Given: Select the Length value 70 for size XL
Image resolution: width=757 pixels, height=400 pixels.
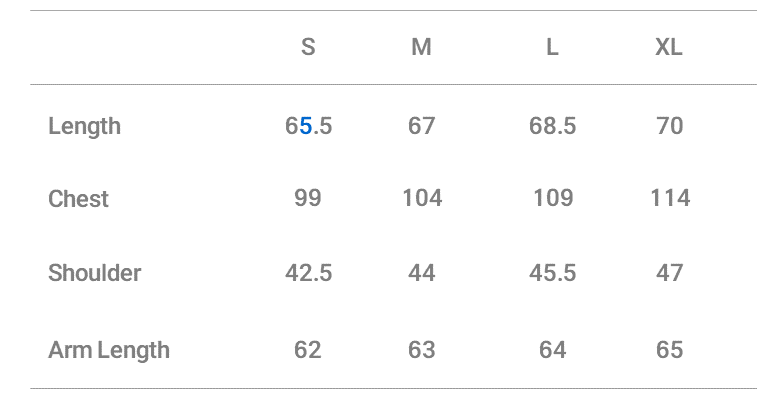Looking at the screenshot, I should (669, 126).
